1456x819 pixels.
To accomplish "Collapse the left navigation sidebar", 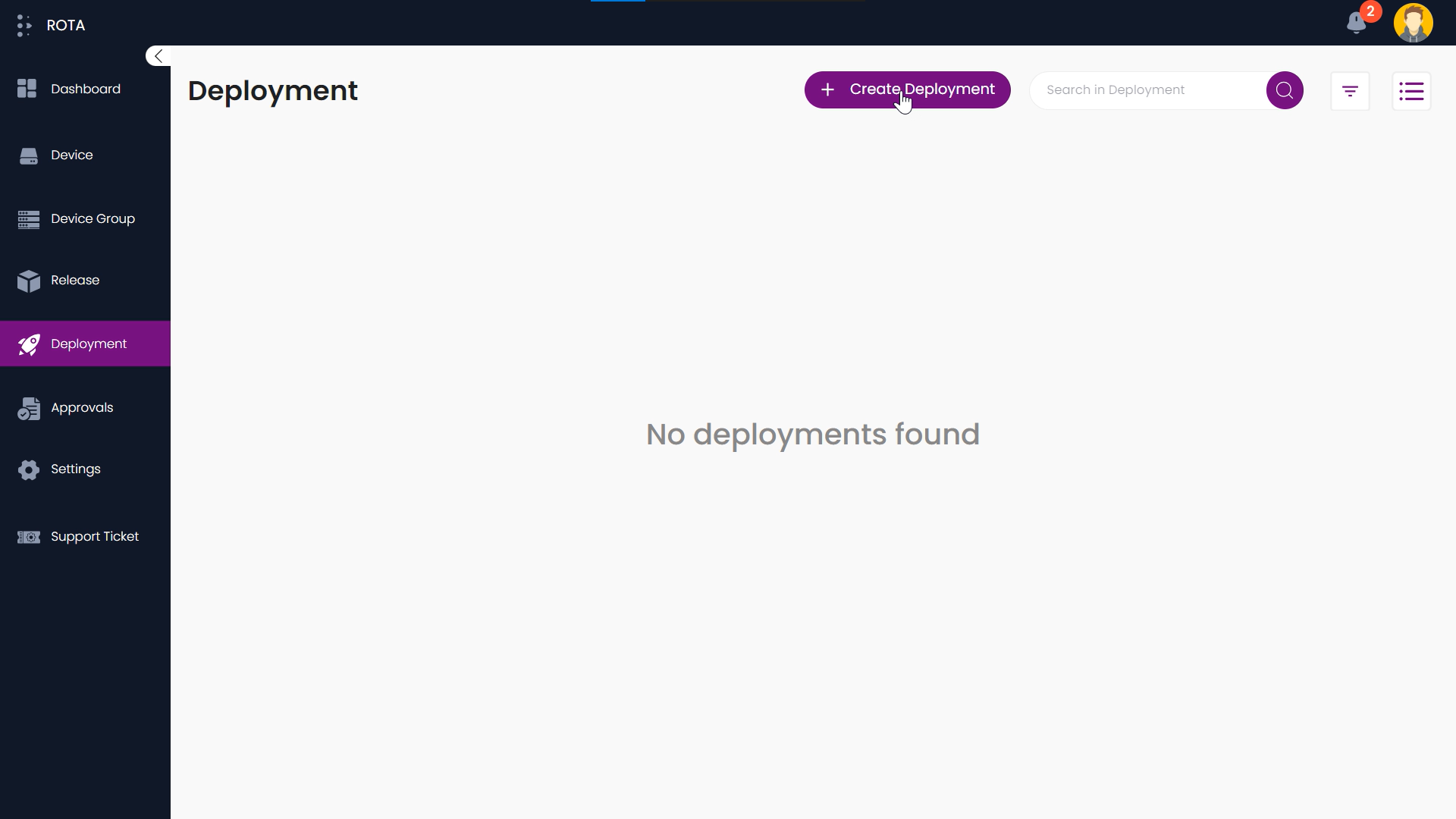I will (157, 55).
